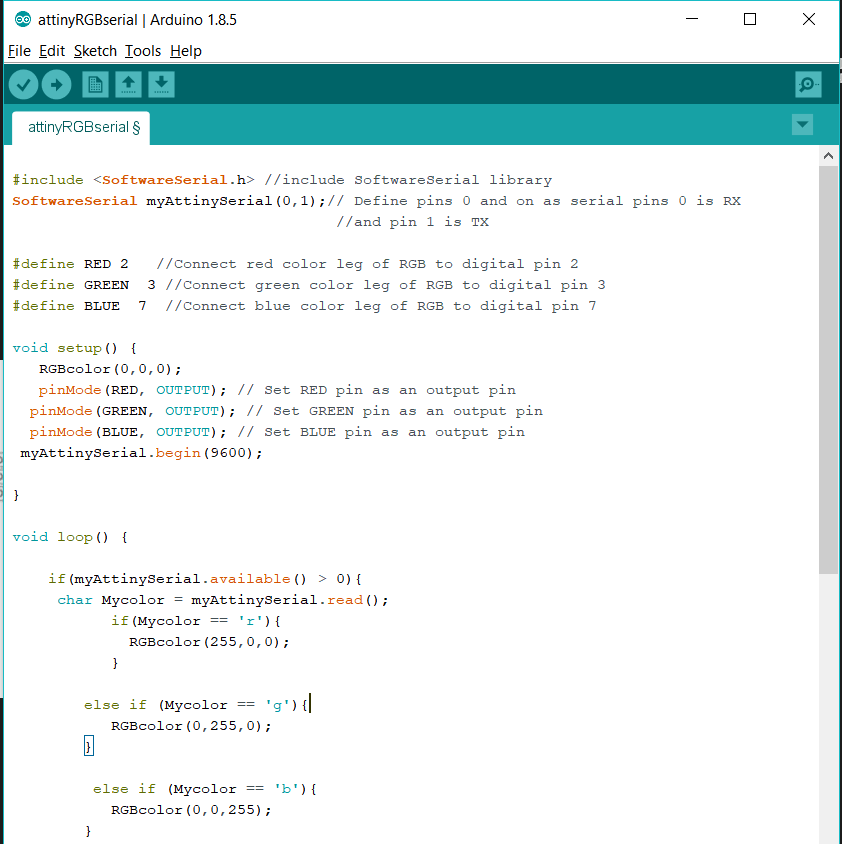Open a sketch with the up-arrow icon

(x=128, y=85)
